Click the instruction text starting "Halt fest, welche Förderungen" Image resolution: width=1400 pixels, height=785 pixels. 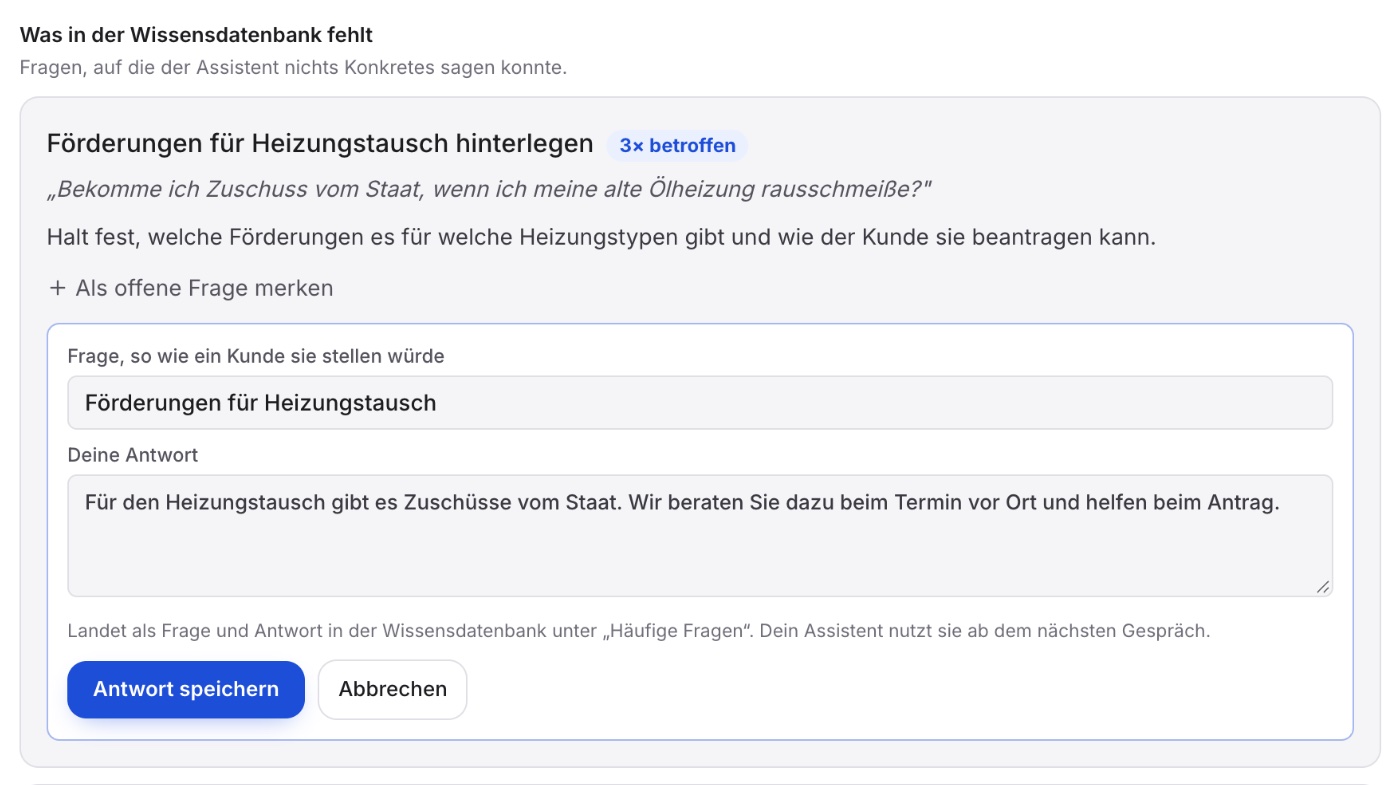[601, 239]
